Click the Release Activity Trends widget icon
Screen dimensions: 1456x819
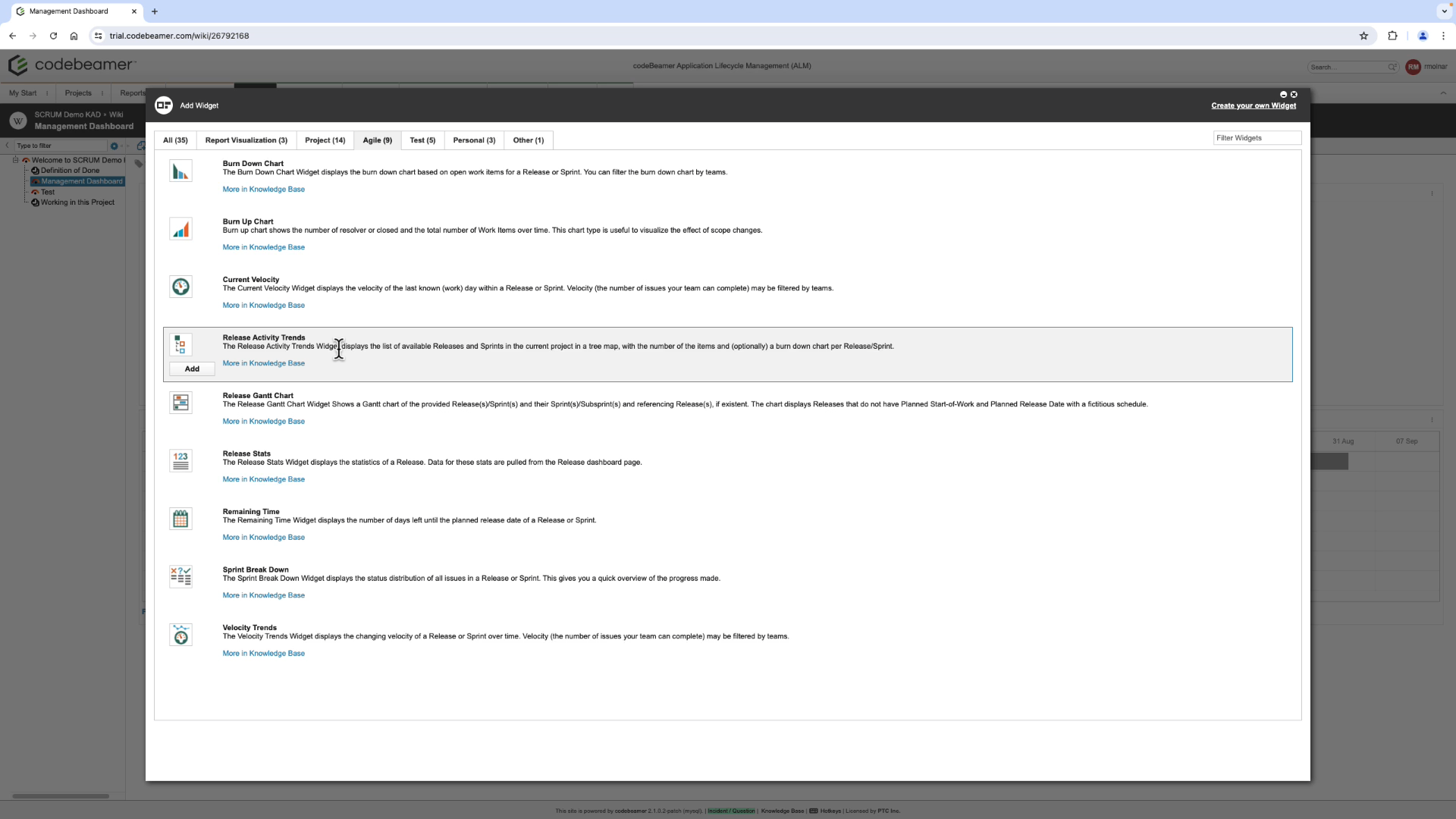pos(180,345)
